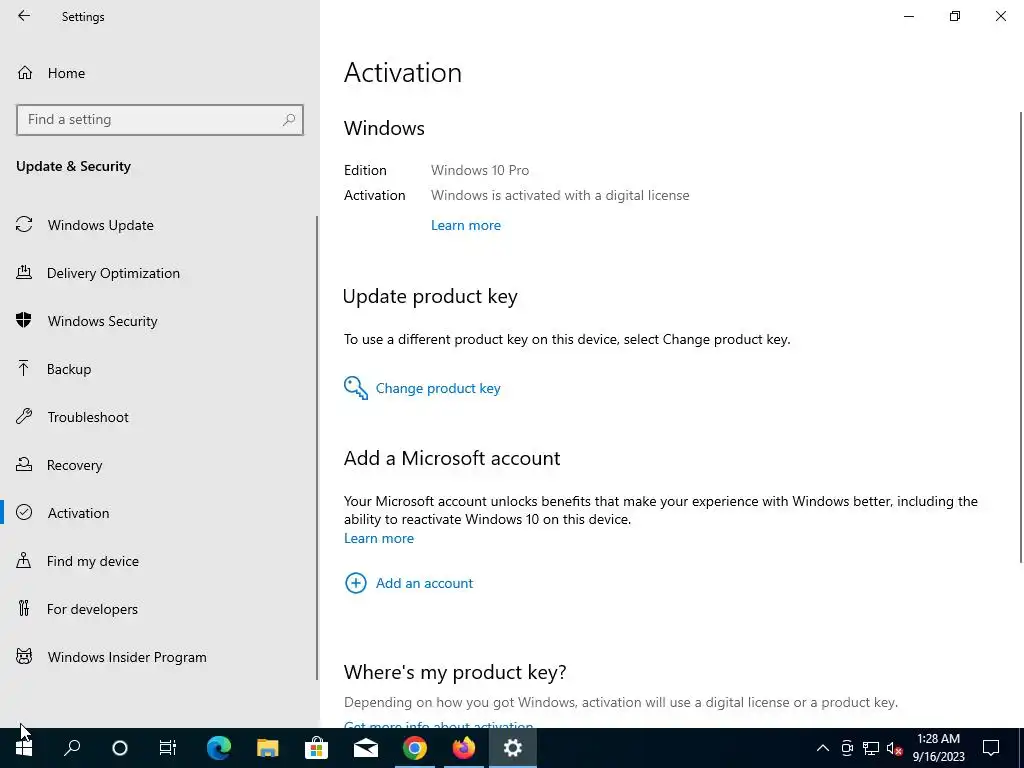
Task: Open Microsoft Store from taskbar
Action: [317, 748]
